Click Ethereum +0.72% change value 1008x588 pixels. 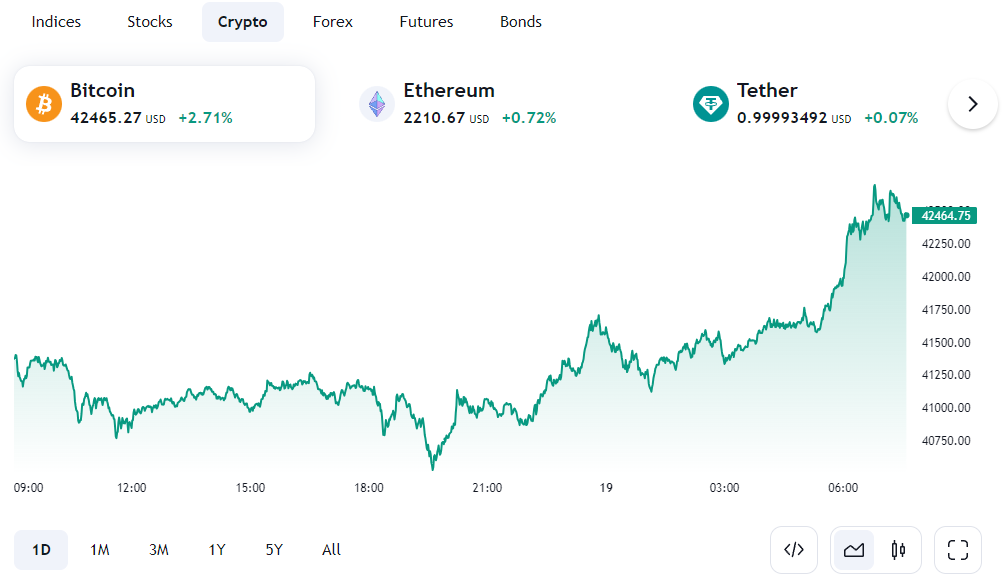tap(528, 118)
